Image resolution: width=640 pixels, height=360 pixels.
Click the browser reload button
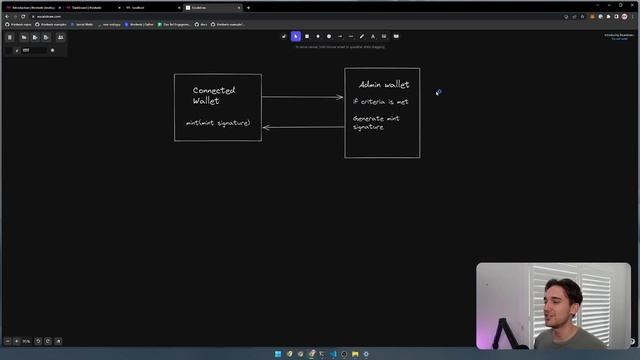(x=23, y=17)
